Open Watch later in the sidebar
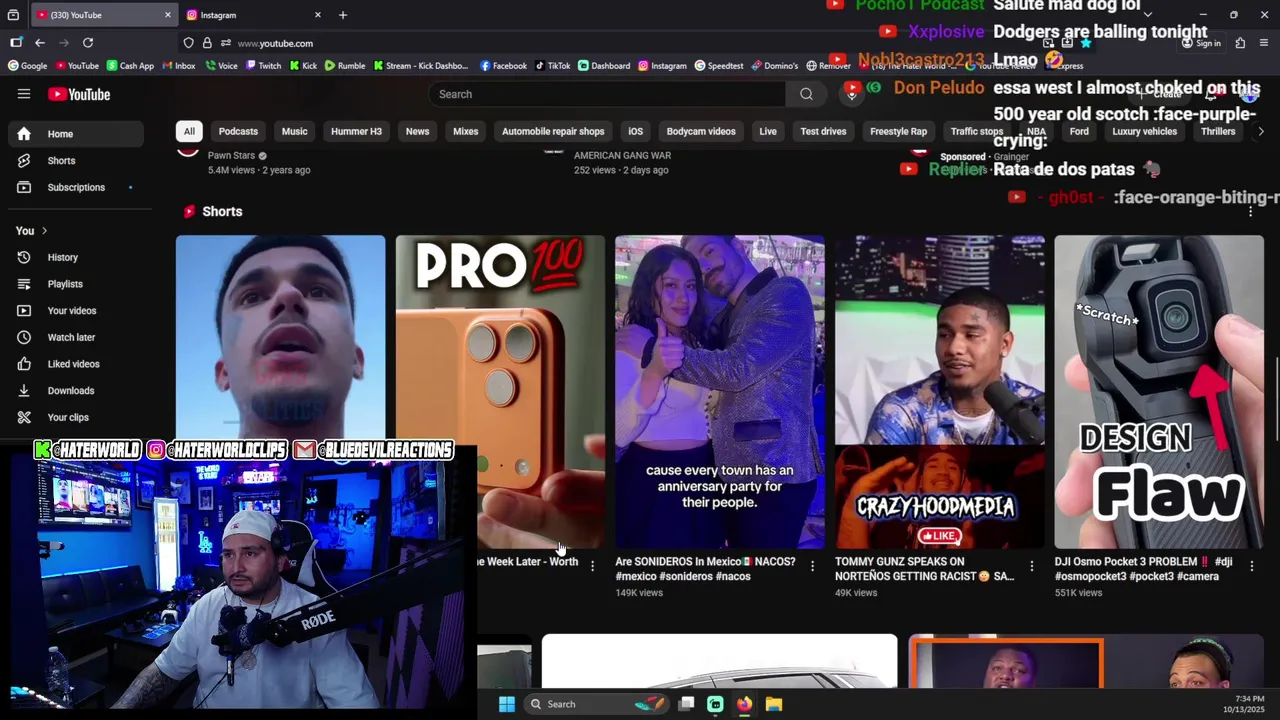This screenshot has height=720, width=1280. [x=76, y=337]
